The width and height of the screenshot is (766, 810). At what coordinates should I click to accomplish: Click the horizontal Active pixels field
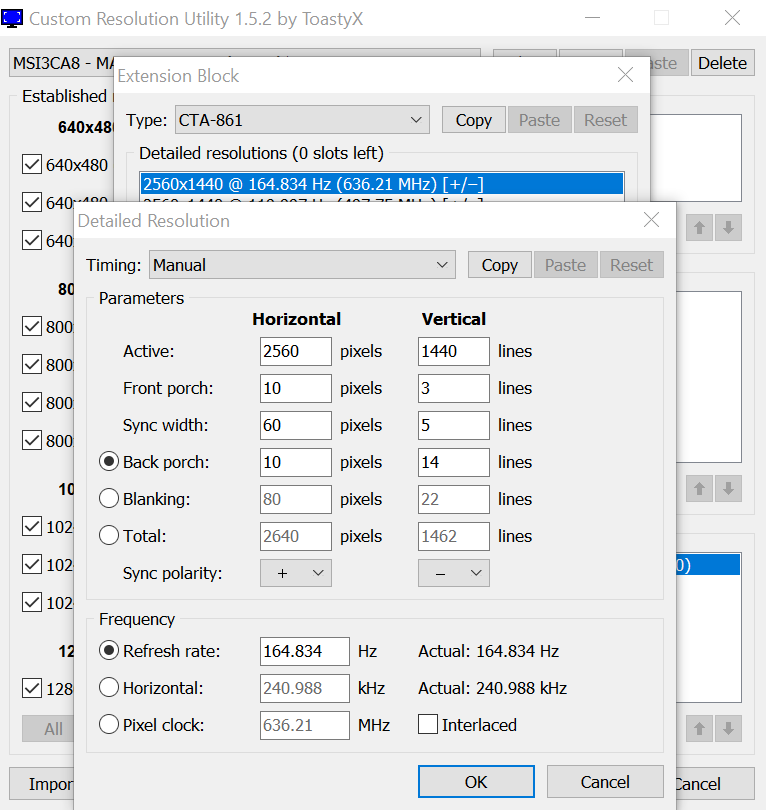tap(295, 351)
